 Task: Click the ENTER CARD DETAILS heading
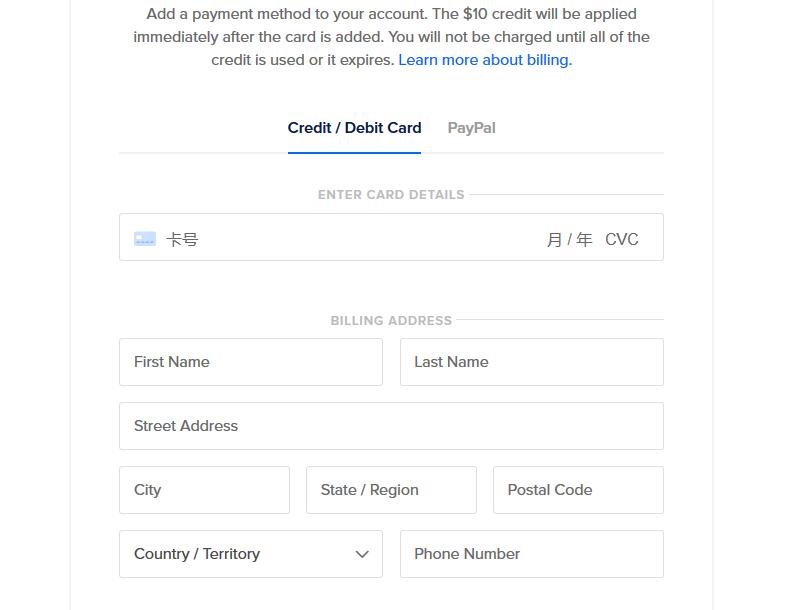point(391,195)
